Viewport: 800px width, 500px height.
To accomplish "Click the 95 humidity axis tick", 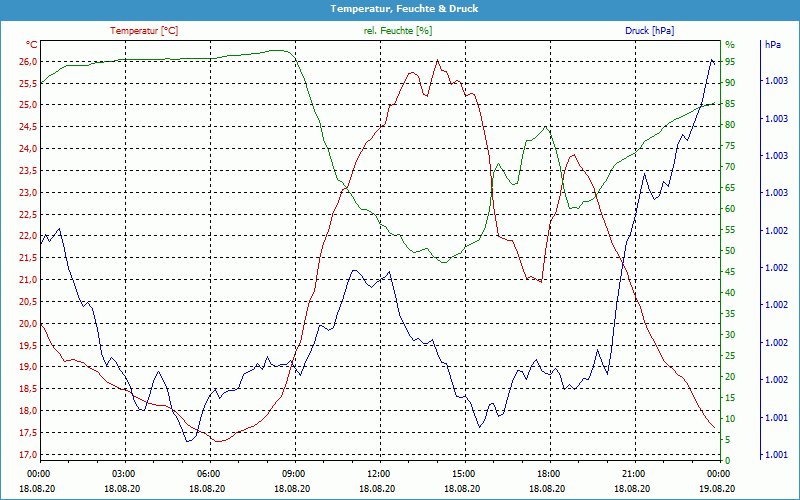I will [730, 62].
